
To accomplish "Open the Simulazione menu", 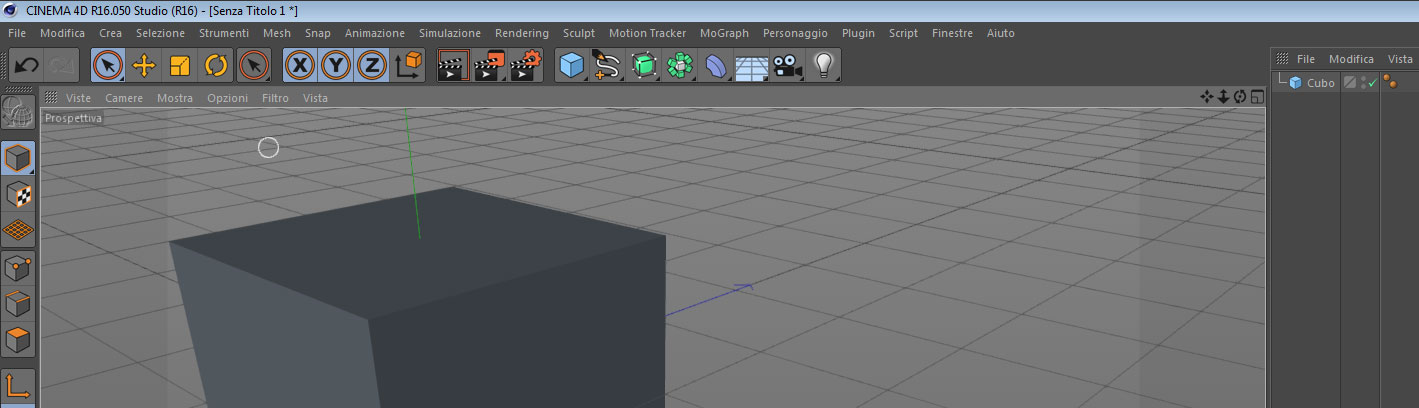I will click(x=450, y=33).
